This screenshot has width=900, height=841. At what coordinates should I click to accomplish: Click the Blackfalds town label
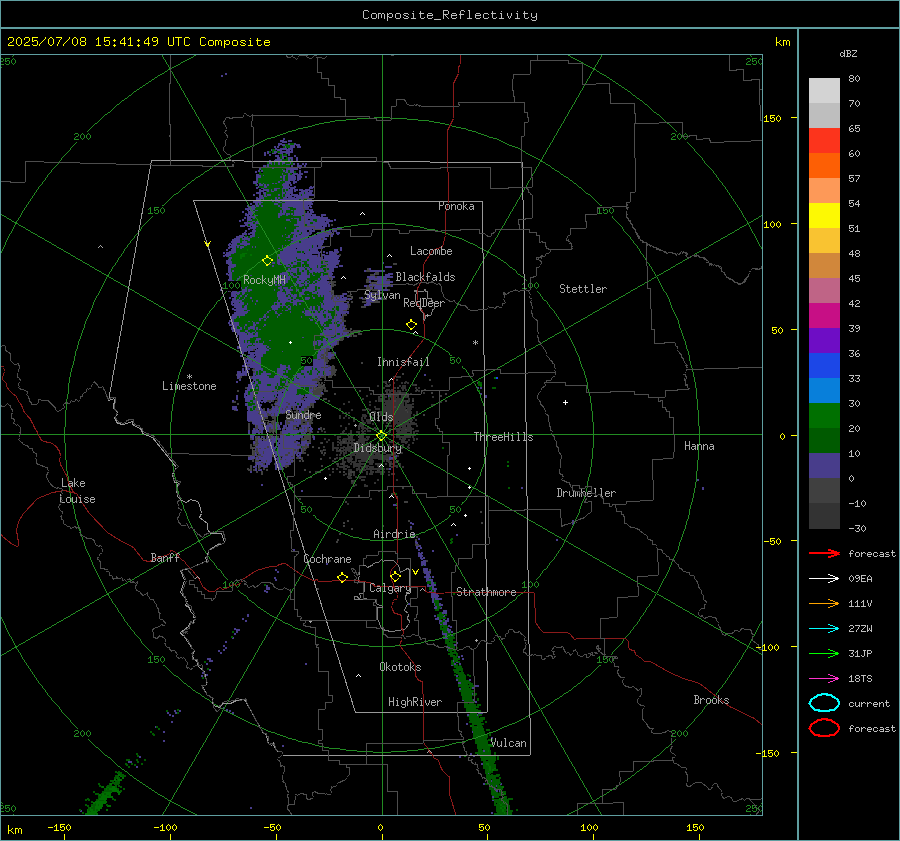coord(425,277)
